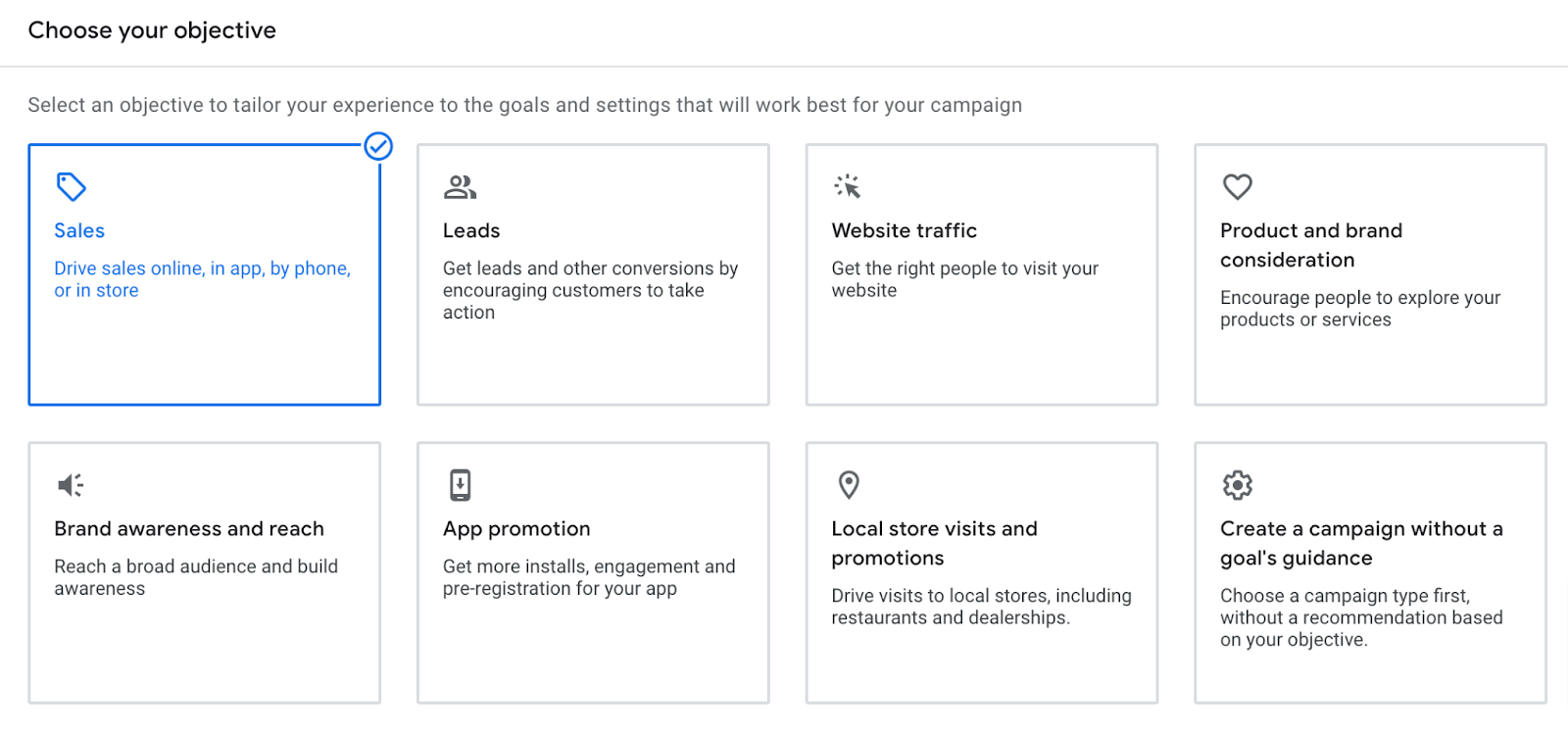The height and width of the screenshot is (735, 1568).
Task: Click the Product and brand consideration heart icon
Action: coord(1237,187)
